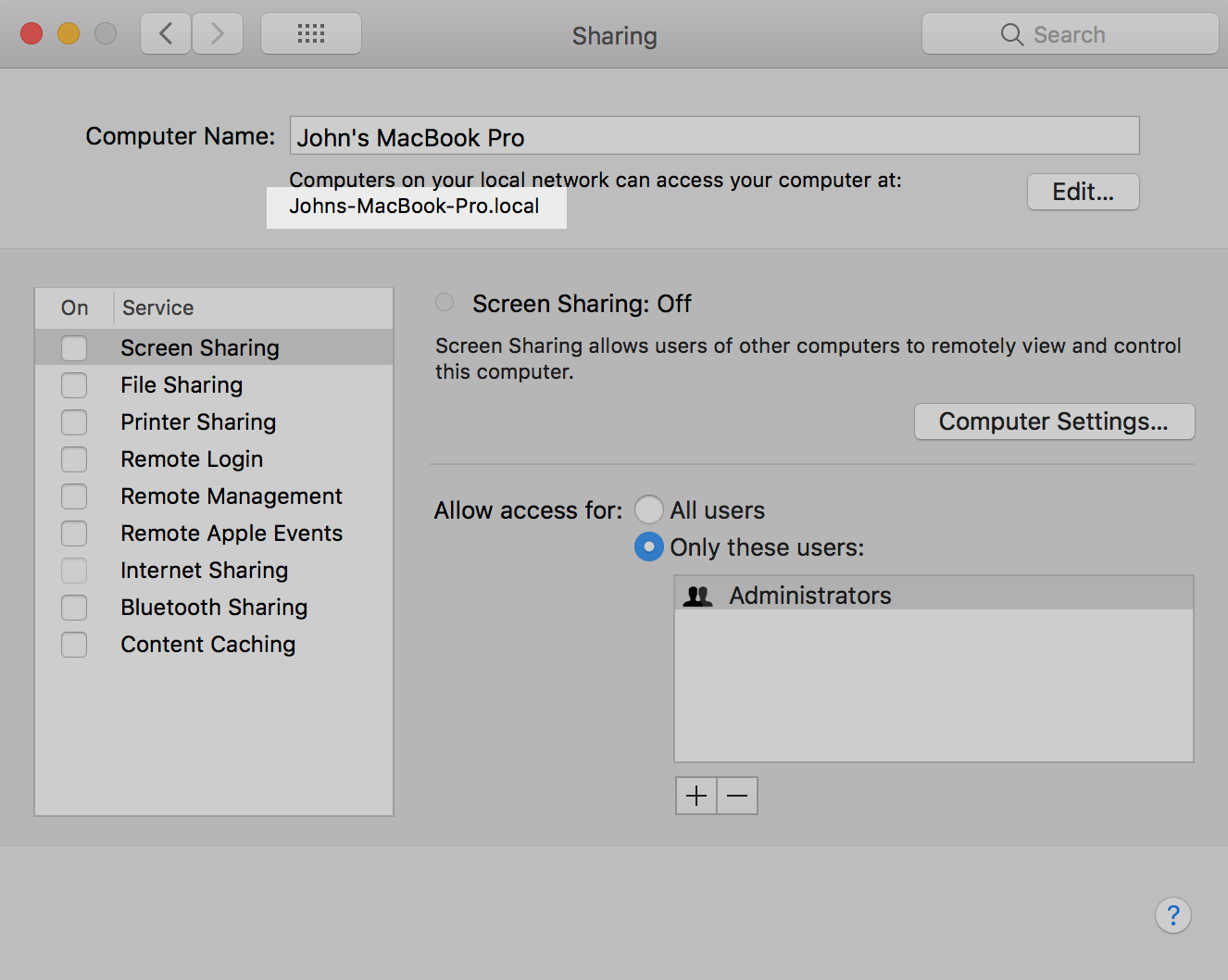This screenshot has height=980, width=1228.
Task: Add a user with the plus button
Action: [696, 796]
